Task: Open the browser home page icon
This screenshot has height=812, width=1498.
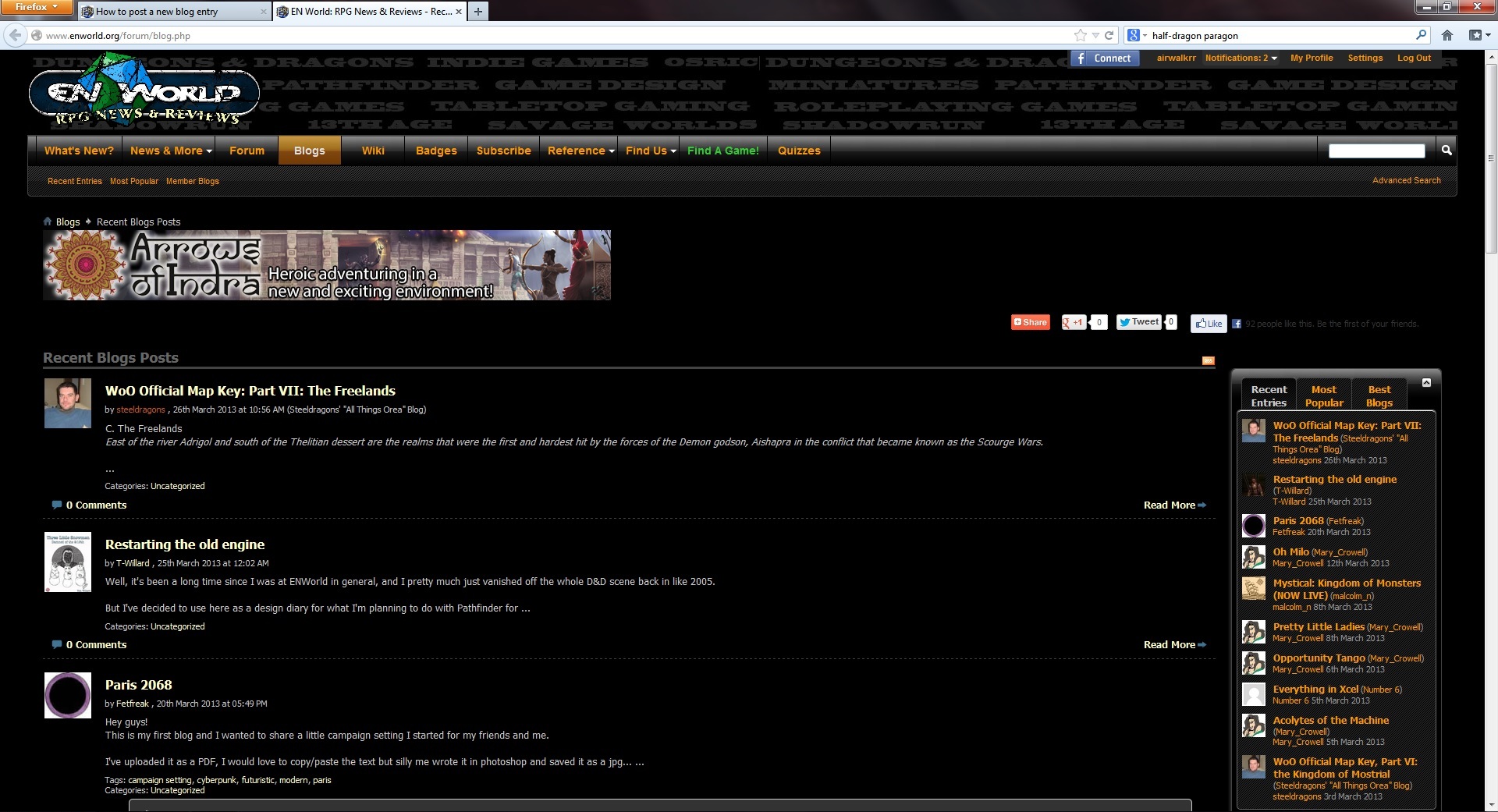Action: coord(1447,35)
